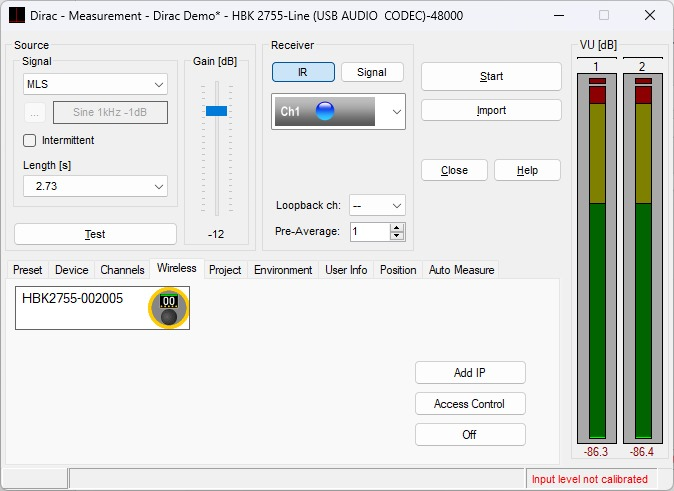674x491 pixels.
Task: Click the -86.3 VU level readout
Action: tap(596, 452)
